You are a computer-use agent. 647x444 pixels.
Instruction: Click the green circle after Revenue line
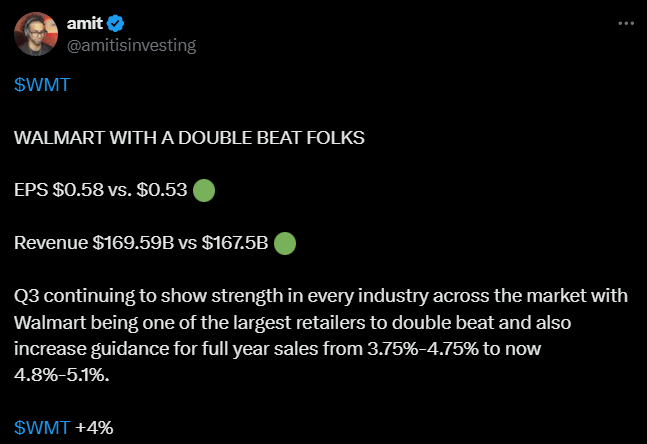(x=285, y=243)
